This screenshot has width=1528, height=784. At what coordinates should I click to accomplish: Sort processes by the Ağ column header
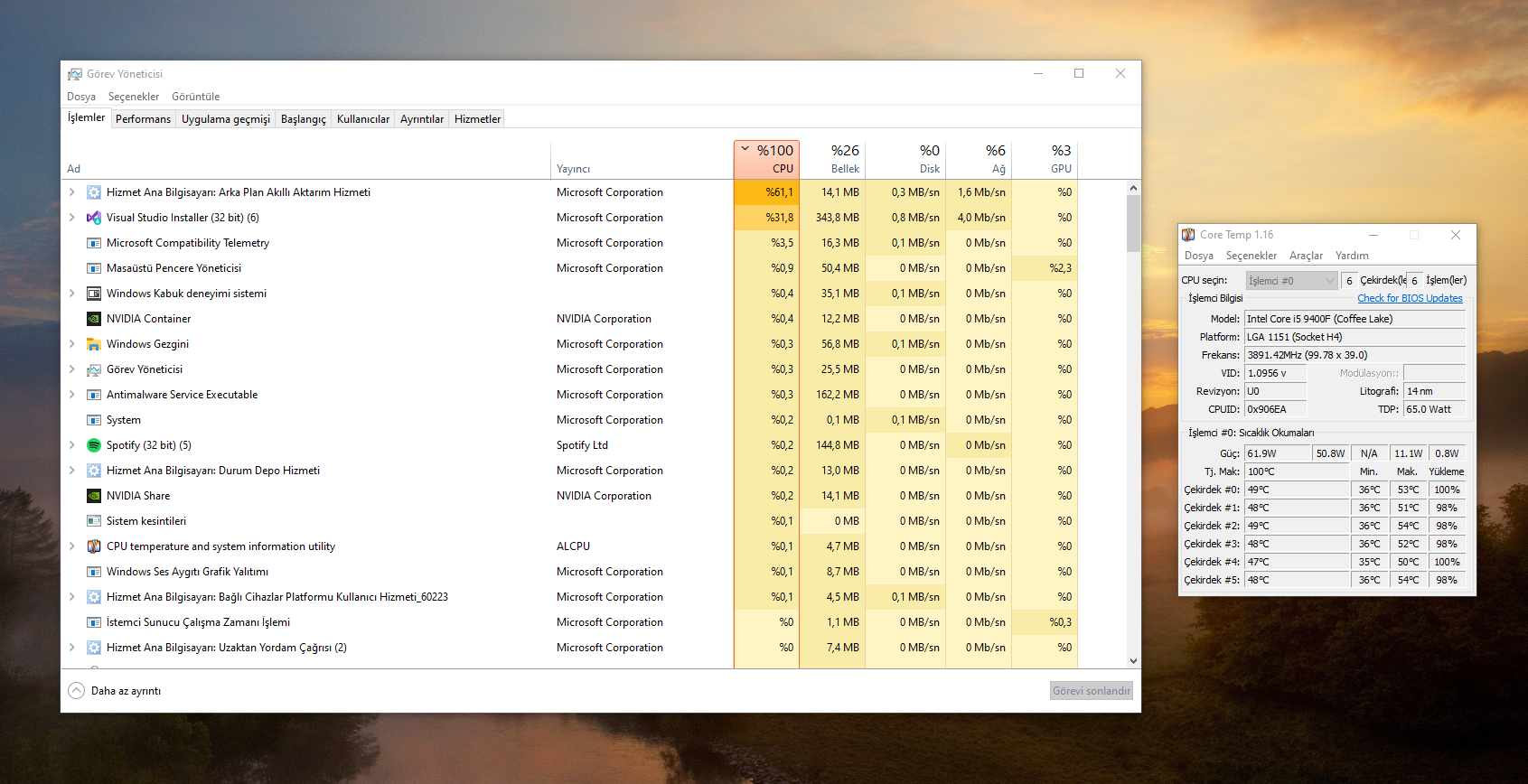click(x=979, y=159)
